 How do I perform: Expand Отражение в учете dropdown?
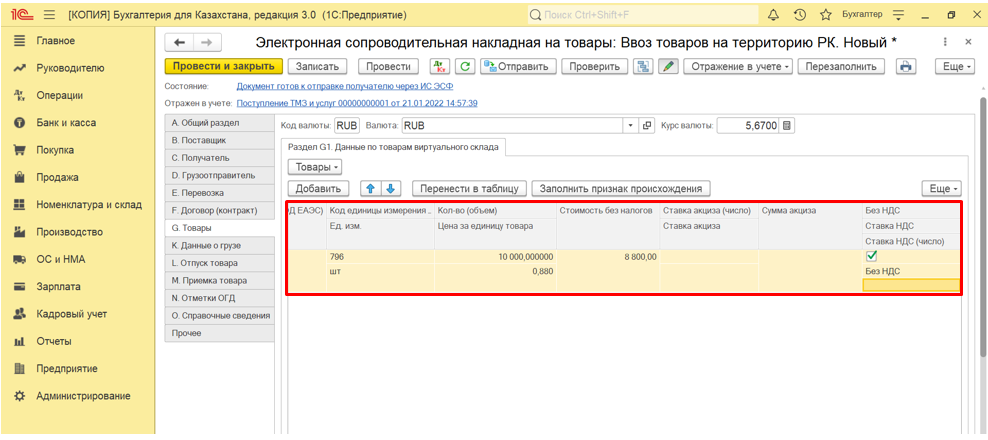[x=740, y=66]
